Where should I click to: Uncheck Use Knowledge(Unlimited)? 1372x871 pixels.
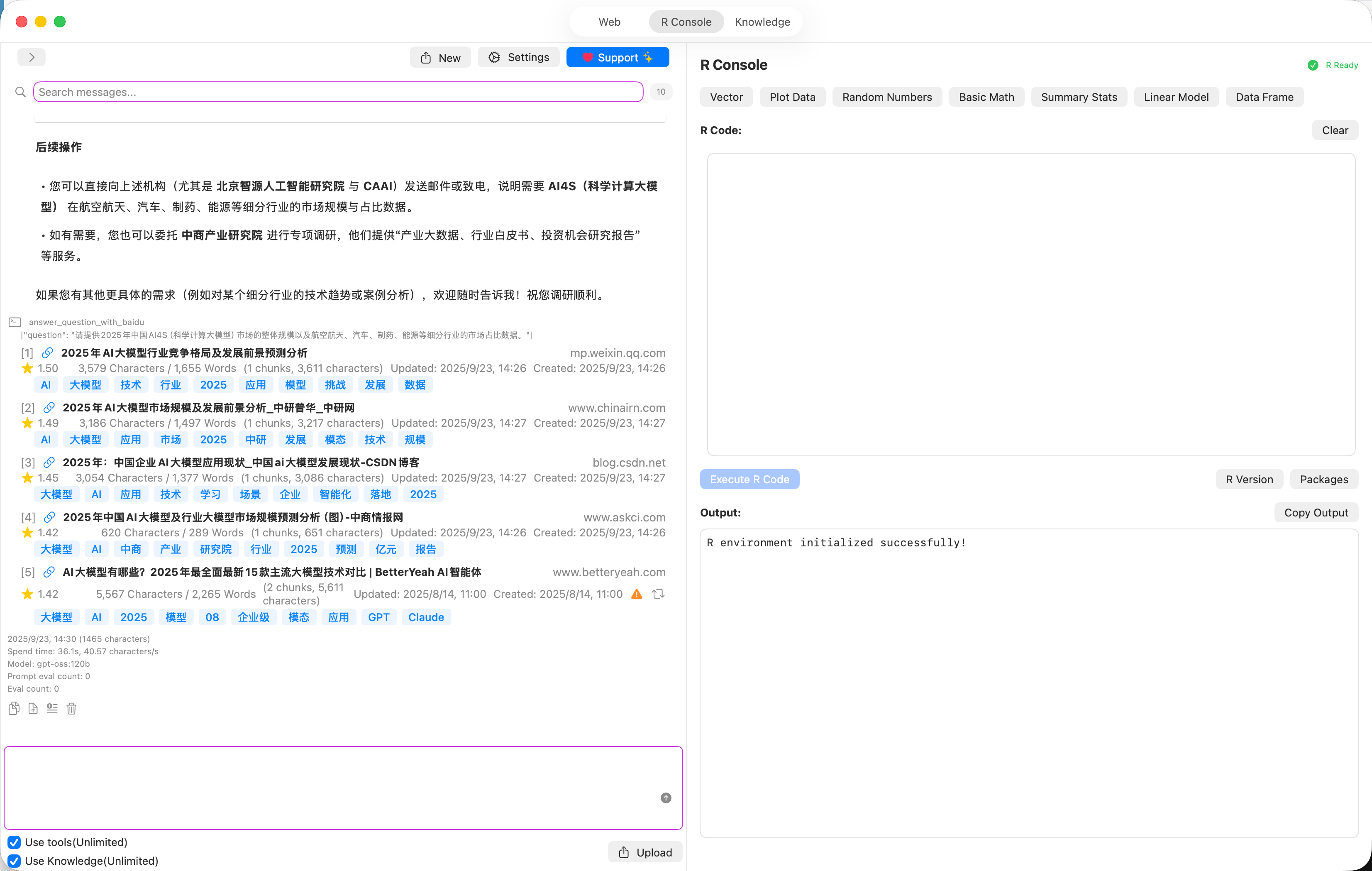coord(14,860)
